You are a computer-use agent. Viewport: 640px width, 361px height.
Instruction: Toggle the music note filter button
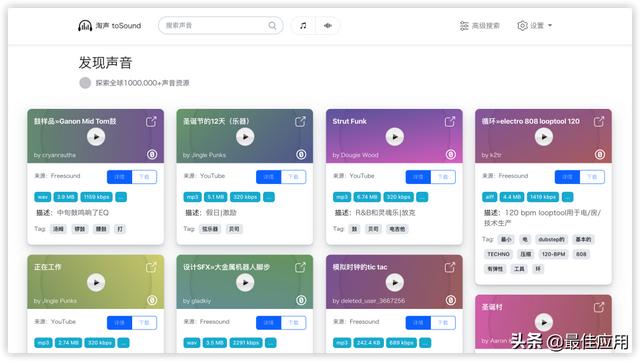click(303, 26)
